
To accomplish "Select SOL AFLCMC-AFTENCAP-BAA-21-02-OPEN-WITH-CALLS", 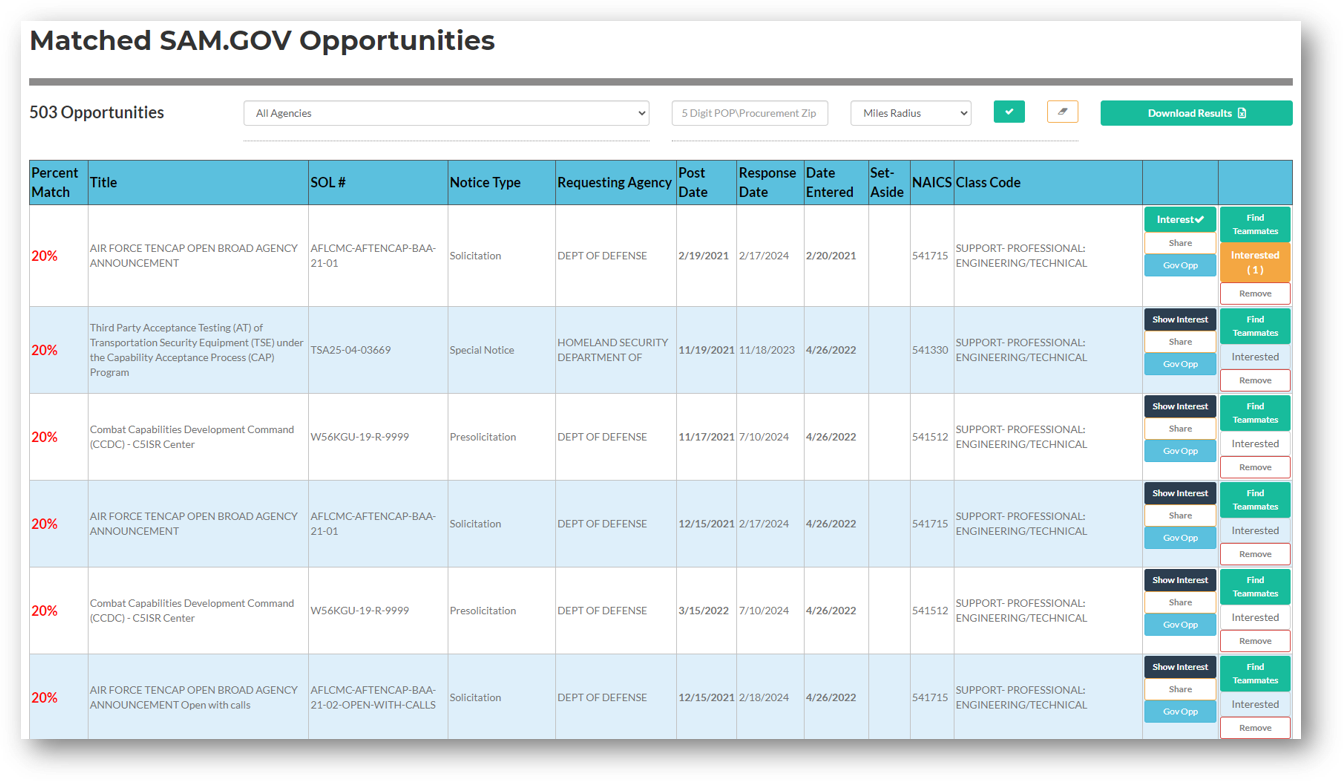I will click(373, 697).
